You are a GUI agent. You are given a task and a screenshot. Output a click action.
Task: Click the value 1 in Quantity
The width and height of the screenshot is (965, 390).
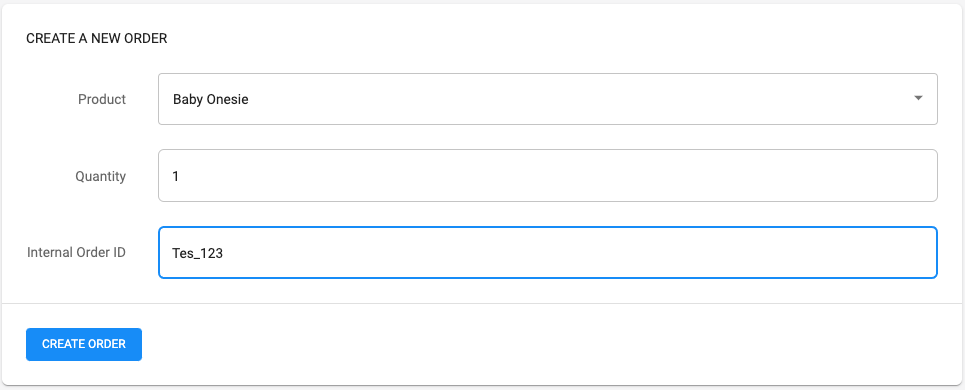pos(175,176)
